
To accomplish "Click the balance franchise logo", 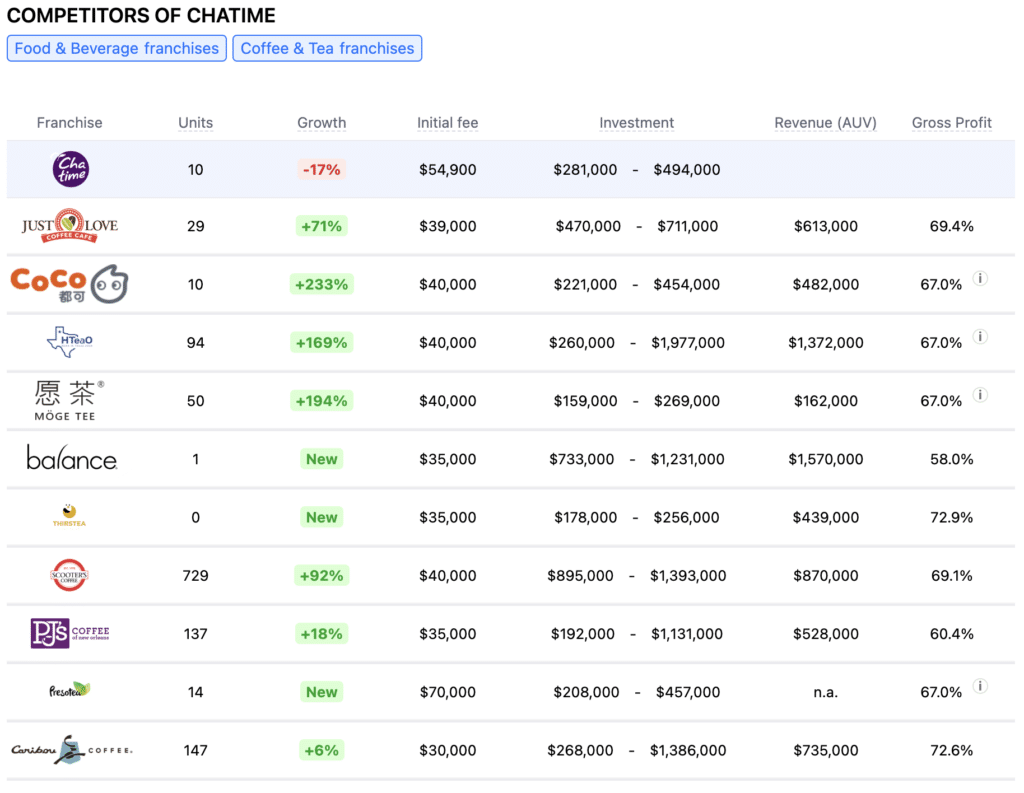I will pos(72,458).
